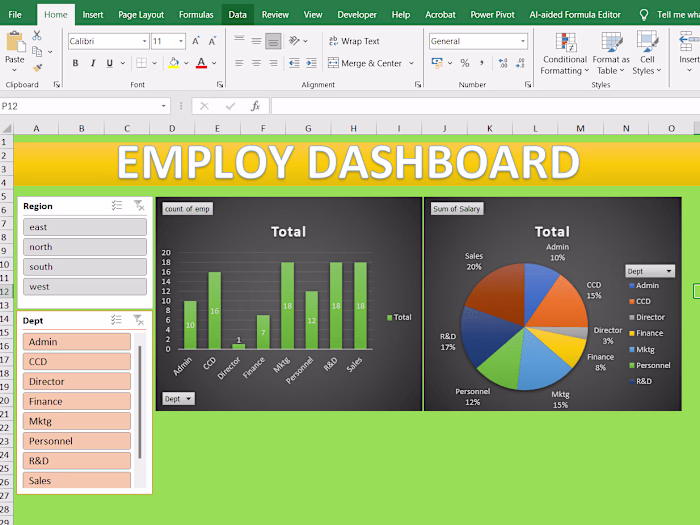Viewport: 700px width, 525px height.
Task: Click Cell Styles button
Action: 647,54
